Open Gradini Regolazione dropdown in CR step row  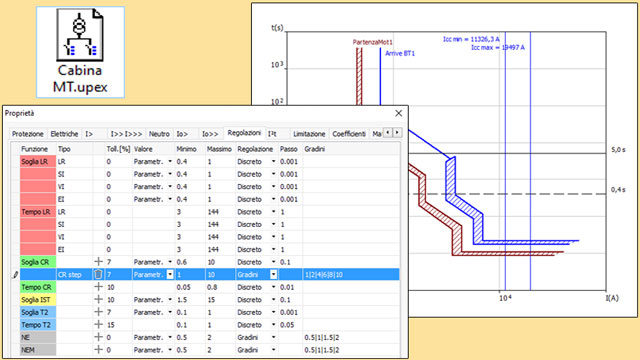273,275
